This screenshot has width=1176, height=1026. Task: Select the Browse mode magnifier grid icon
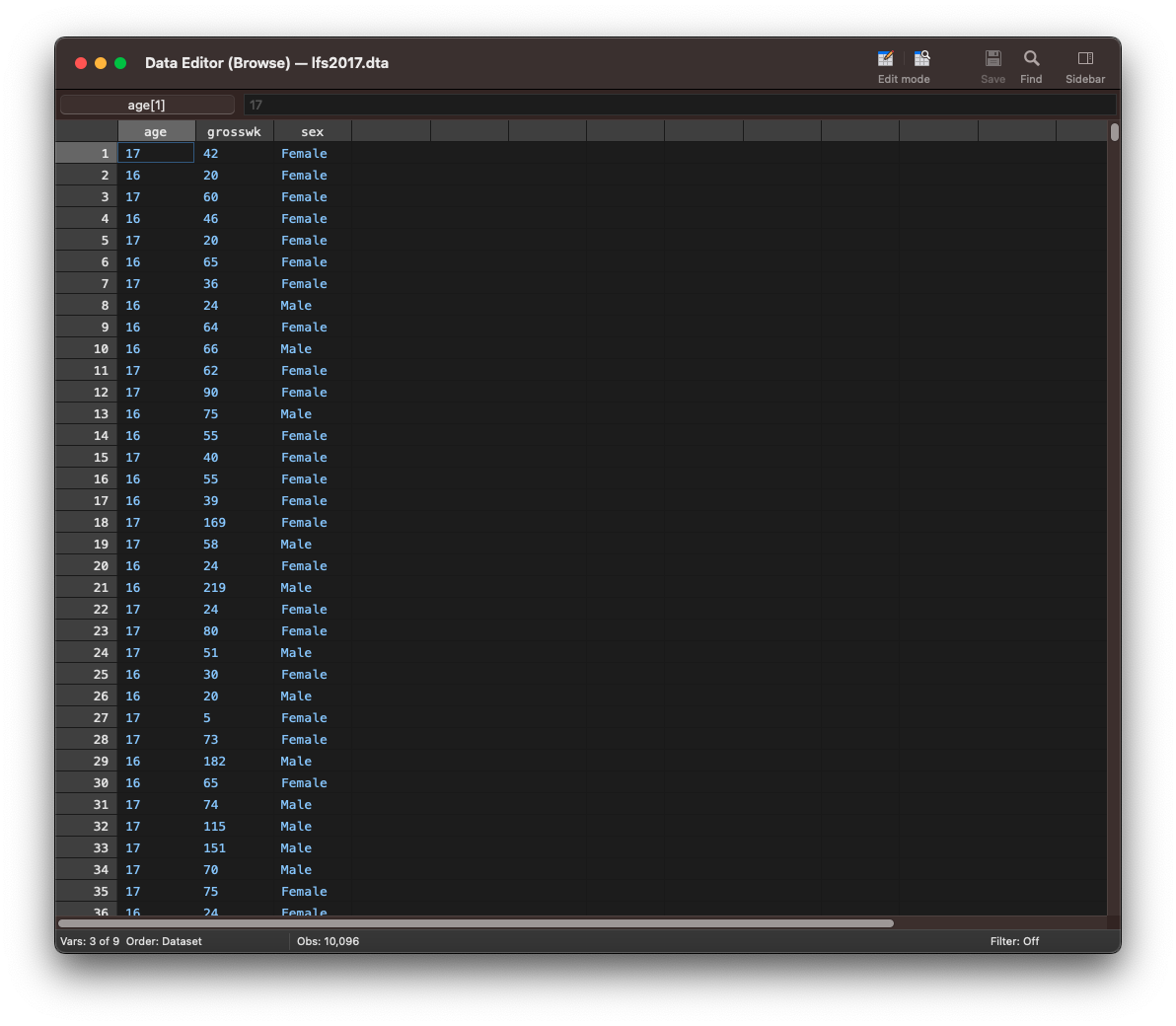pos(922,59)
